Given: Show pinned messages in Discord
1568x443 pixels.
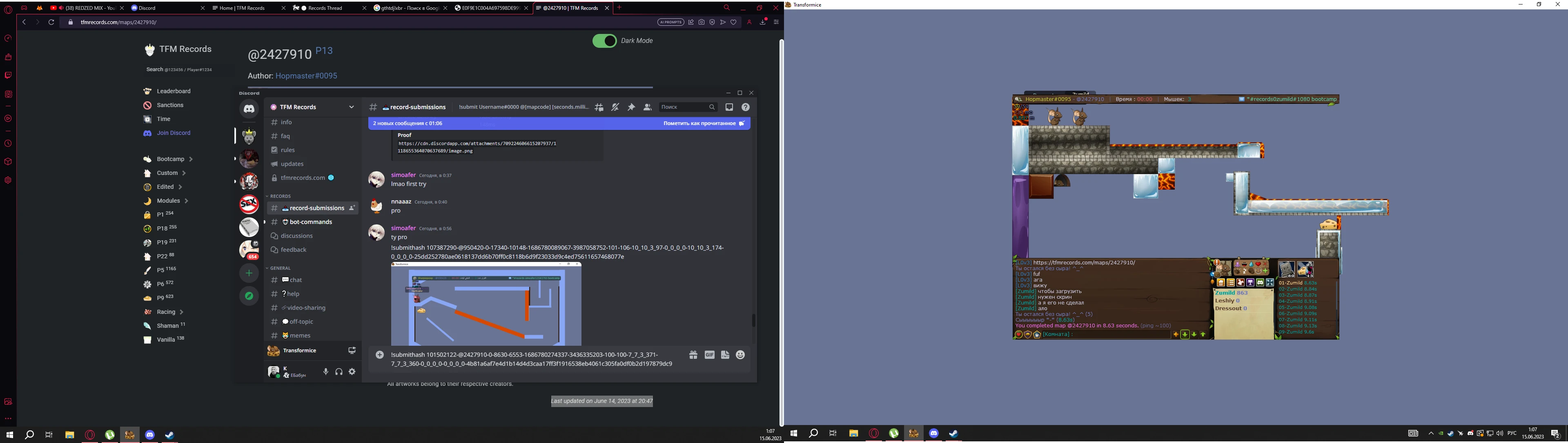Looking at the screenshot, I should [x=631, y=107].
